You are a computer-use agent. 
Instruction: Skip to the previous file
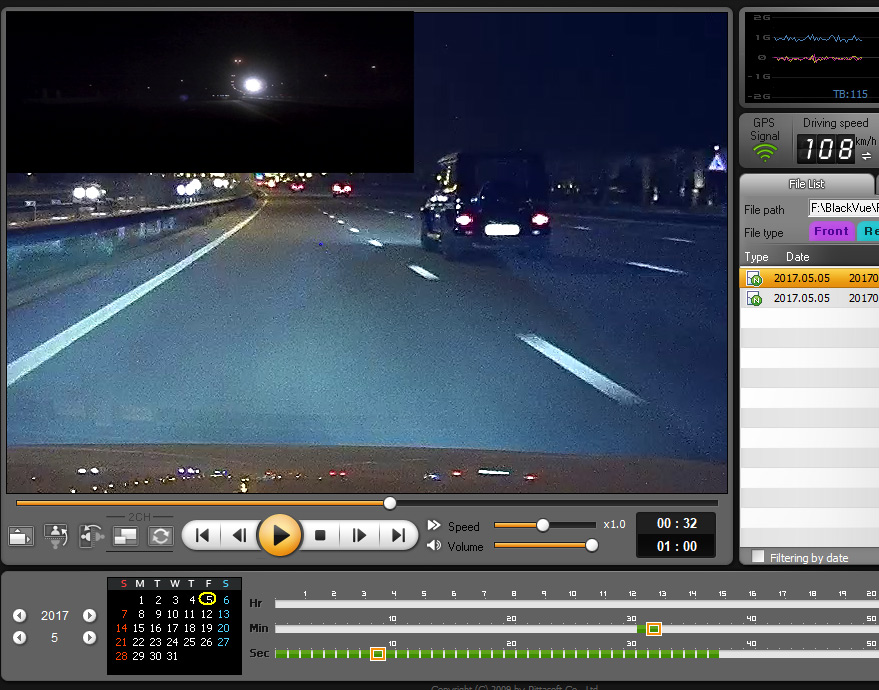pos(202,536)
